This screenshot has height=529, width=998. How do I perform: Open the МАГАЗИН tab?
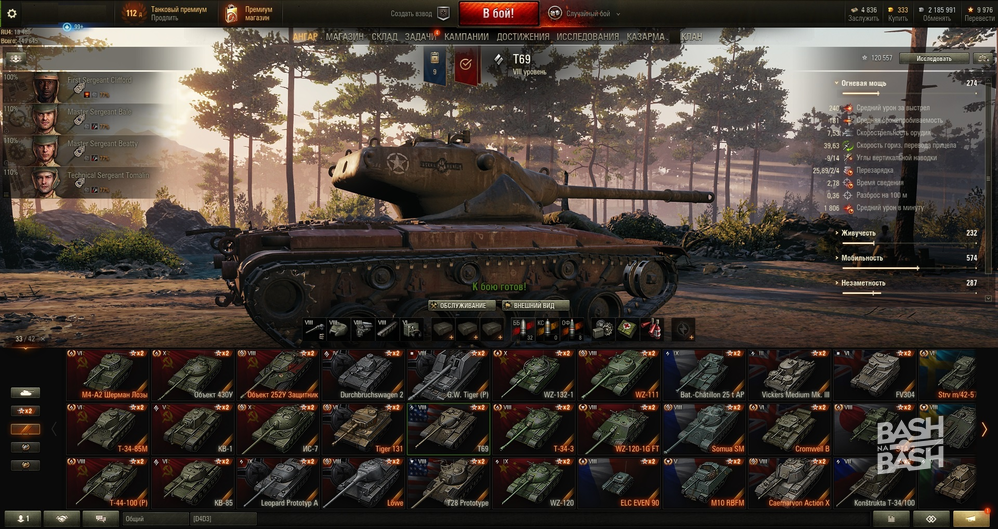(x=345, y=37)
